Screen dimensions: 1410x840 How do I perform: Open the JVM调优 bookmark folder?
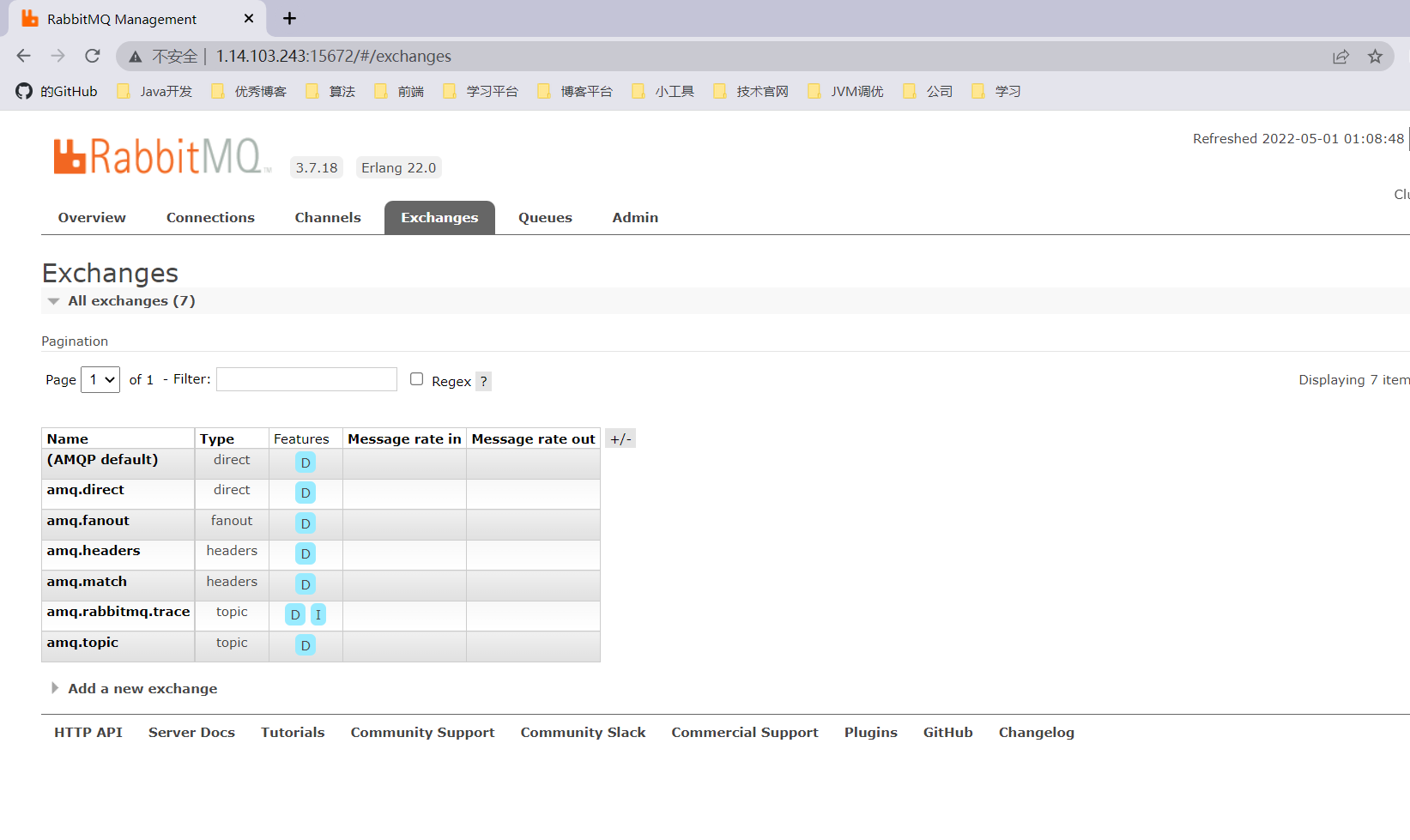click(845, 91)
